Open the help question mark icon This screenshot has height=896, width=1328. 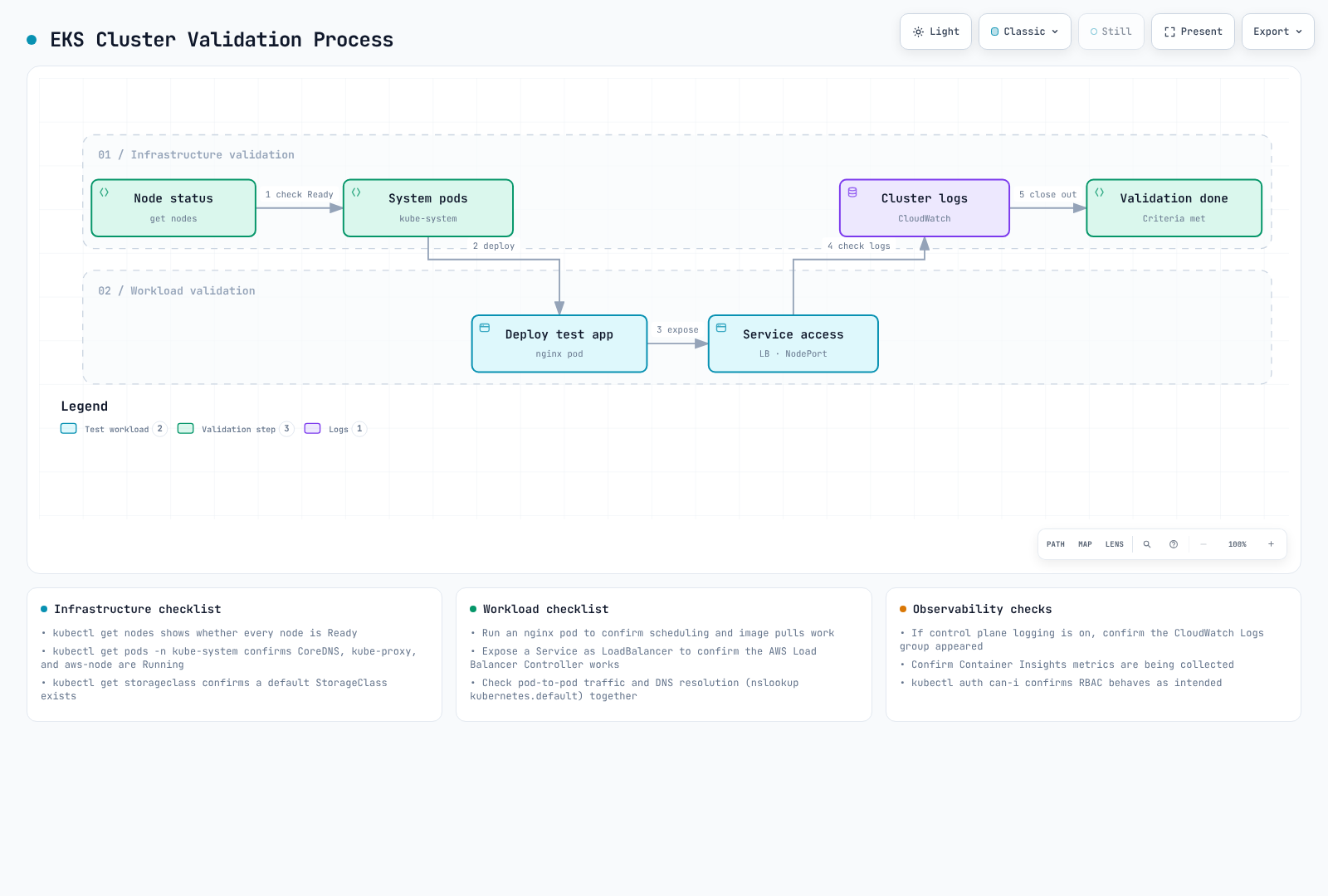(1174, 544)
